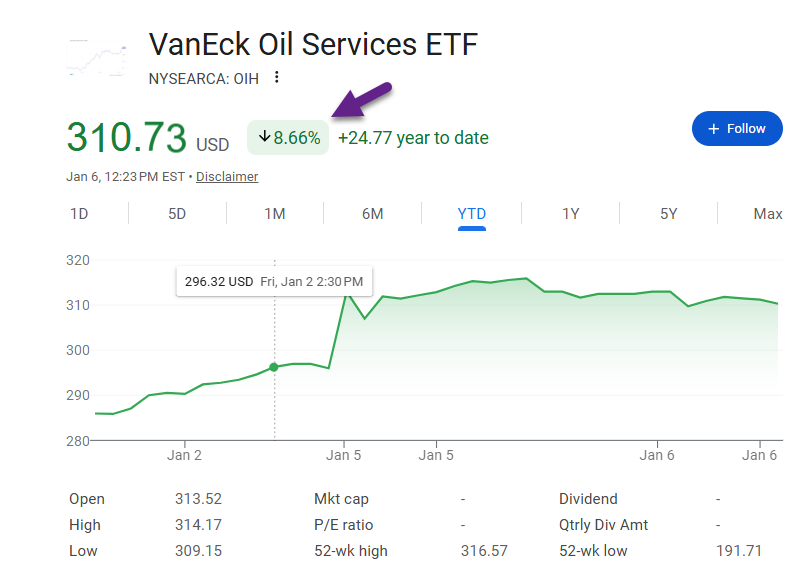Select the YTD range tab
This screenshot has width=793, height=572.
(472, 214)
